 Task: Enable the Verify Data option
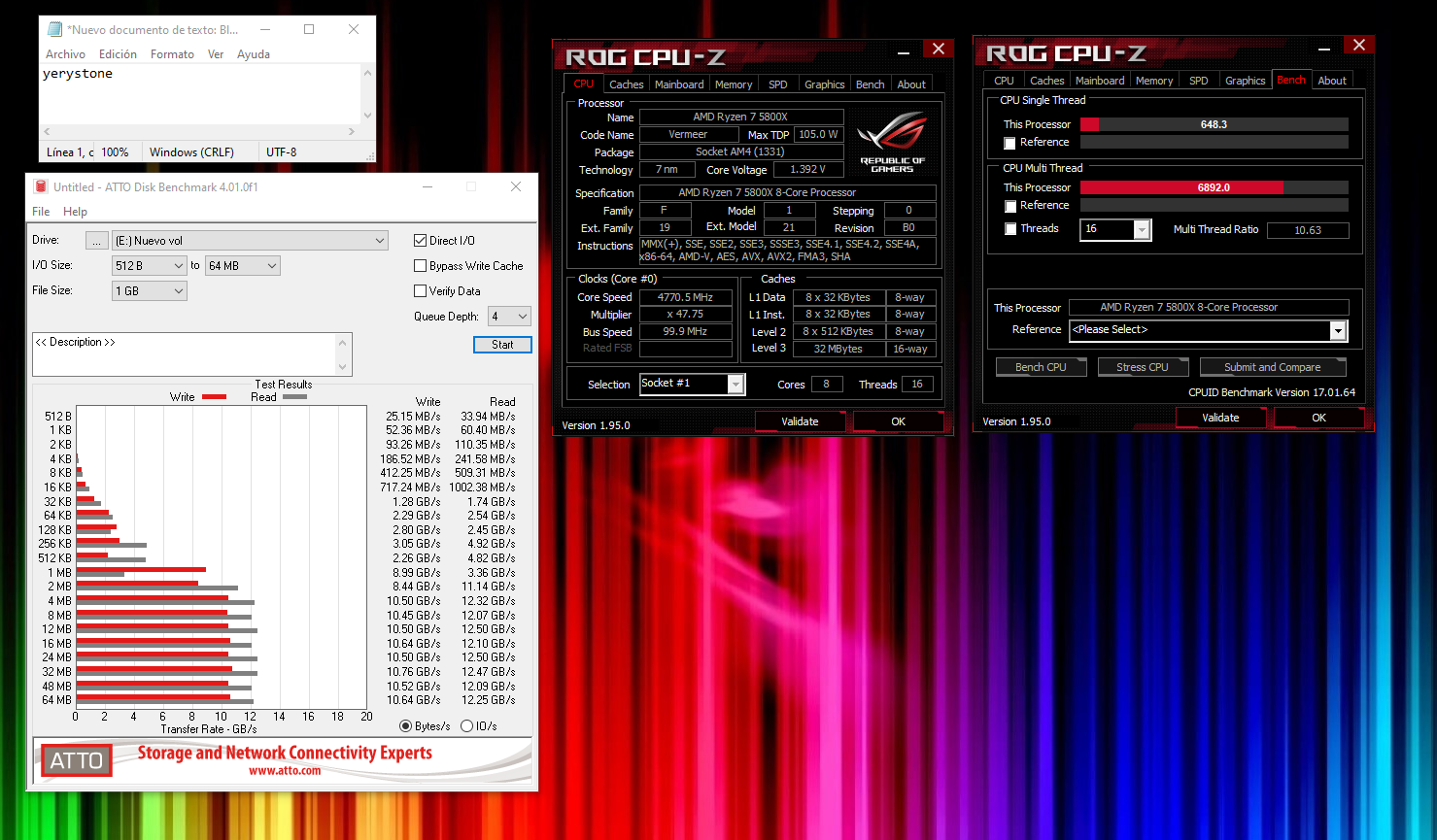click(x=421, y=290)
